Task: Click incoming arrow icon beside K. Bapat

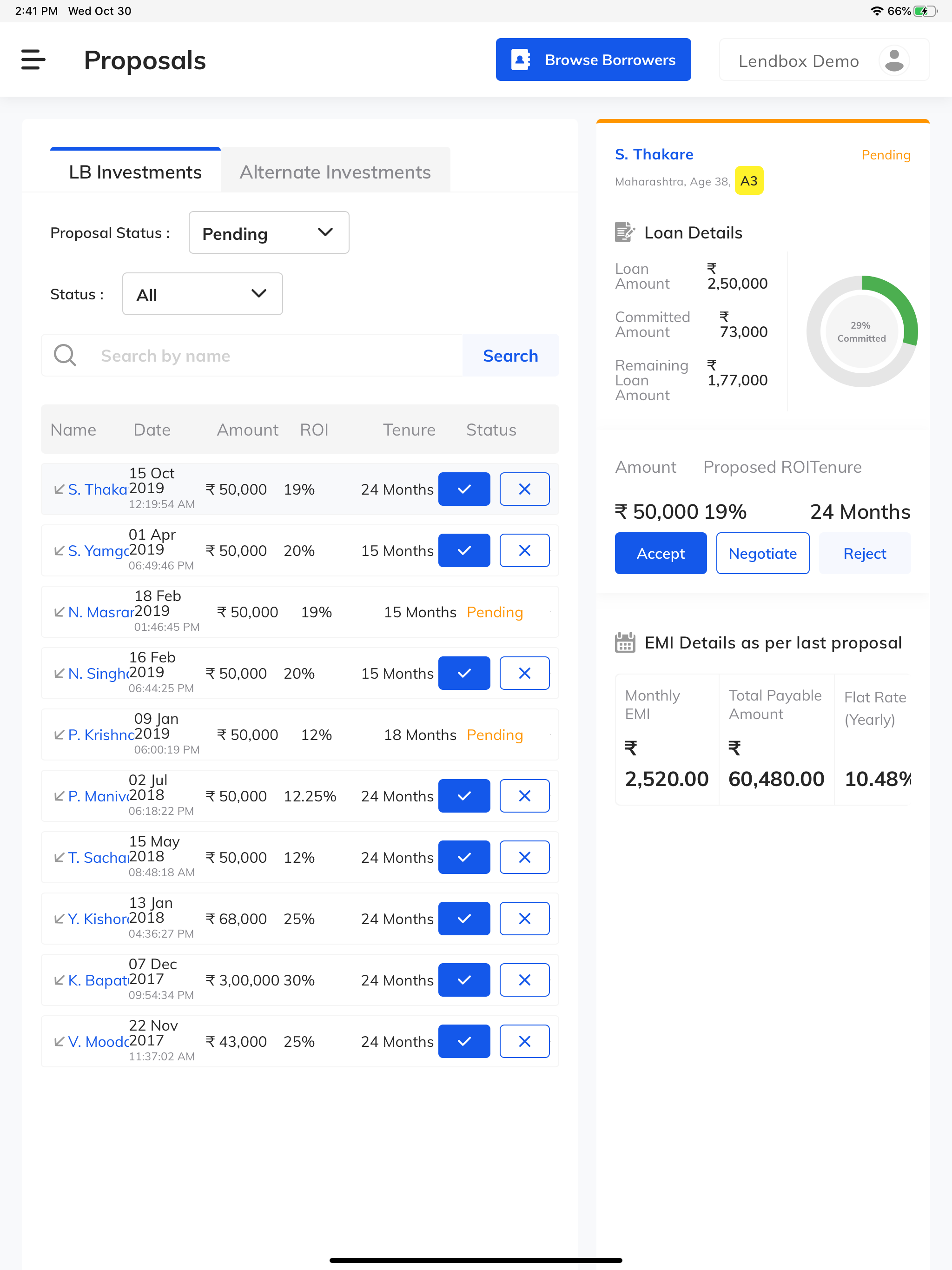Action: tap(59, 980)
